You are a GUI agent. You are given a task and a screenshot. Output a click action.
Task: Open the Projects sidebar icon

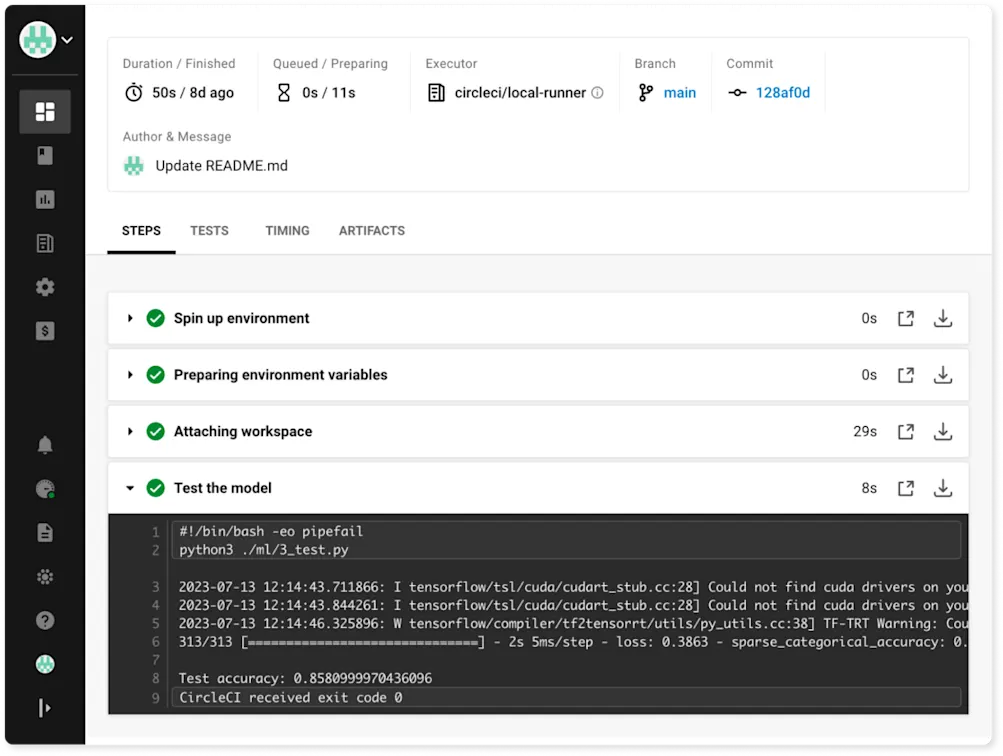coord(44,155)
